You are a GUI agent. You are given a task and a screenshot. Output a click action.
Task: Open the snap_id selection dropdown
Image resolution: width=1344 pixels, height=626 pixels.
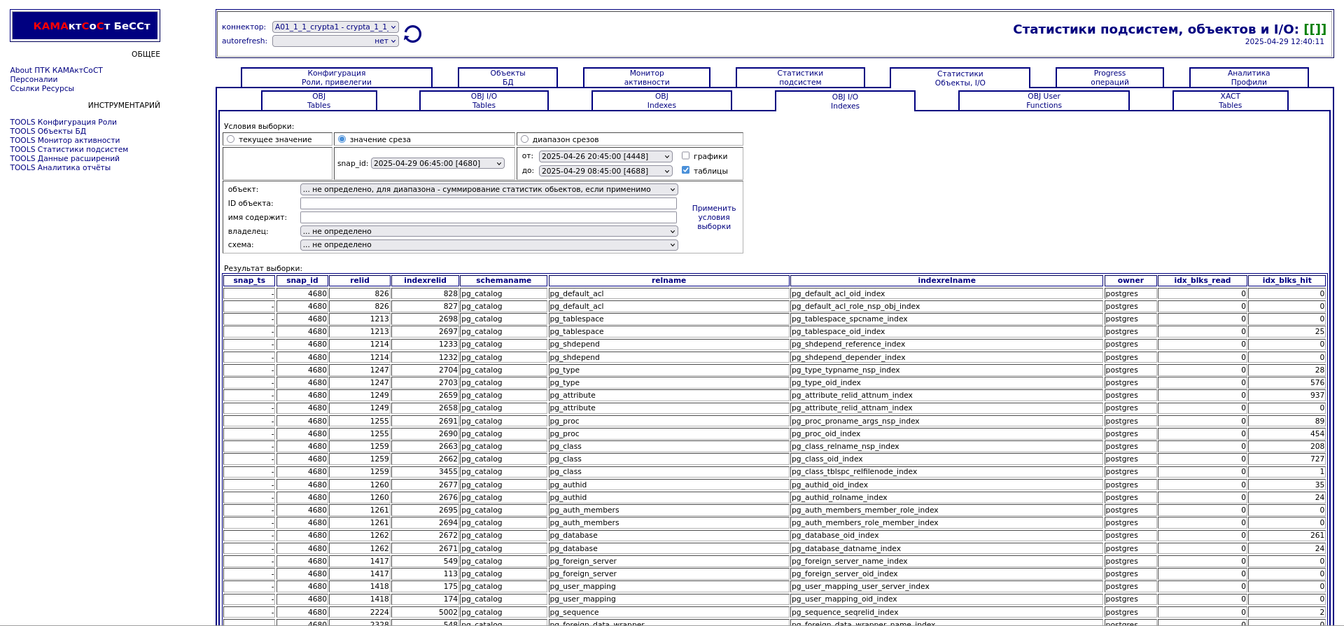pos(437,163)
